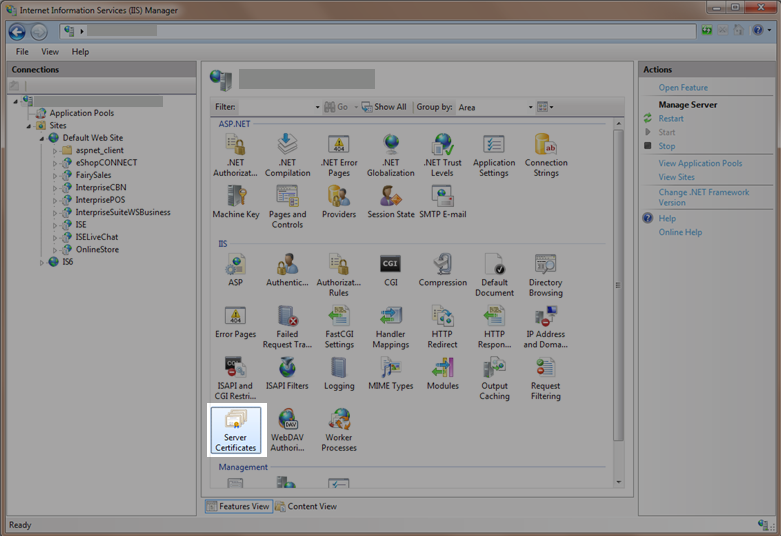Open the View menu

tap(50, 51)
